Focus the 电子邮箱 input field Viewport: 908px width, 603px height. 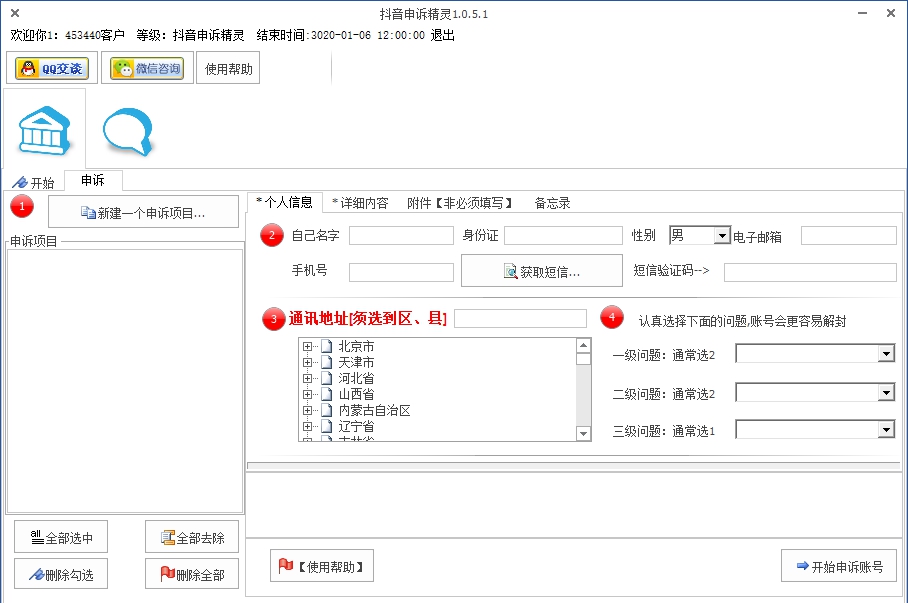coord(849,236)
